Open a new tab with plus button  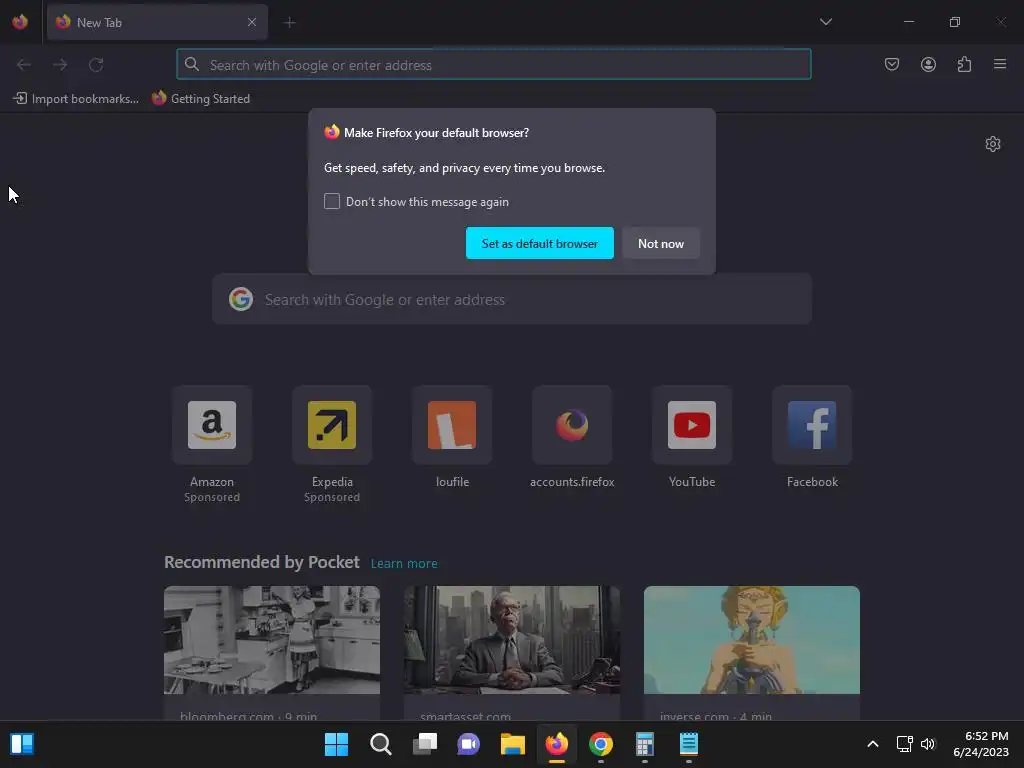pos(289,23)
